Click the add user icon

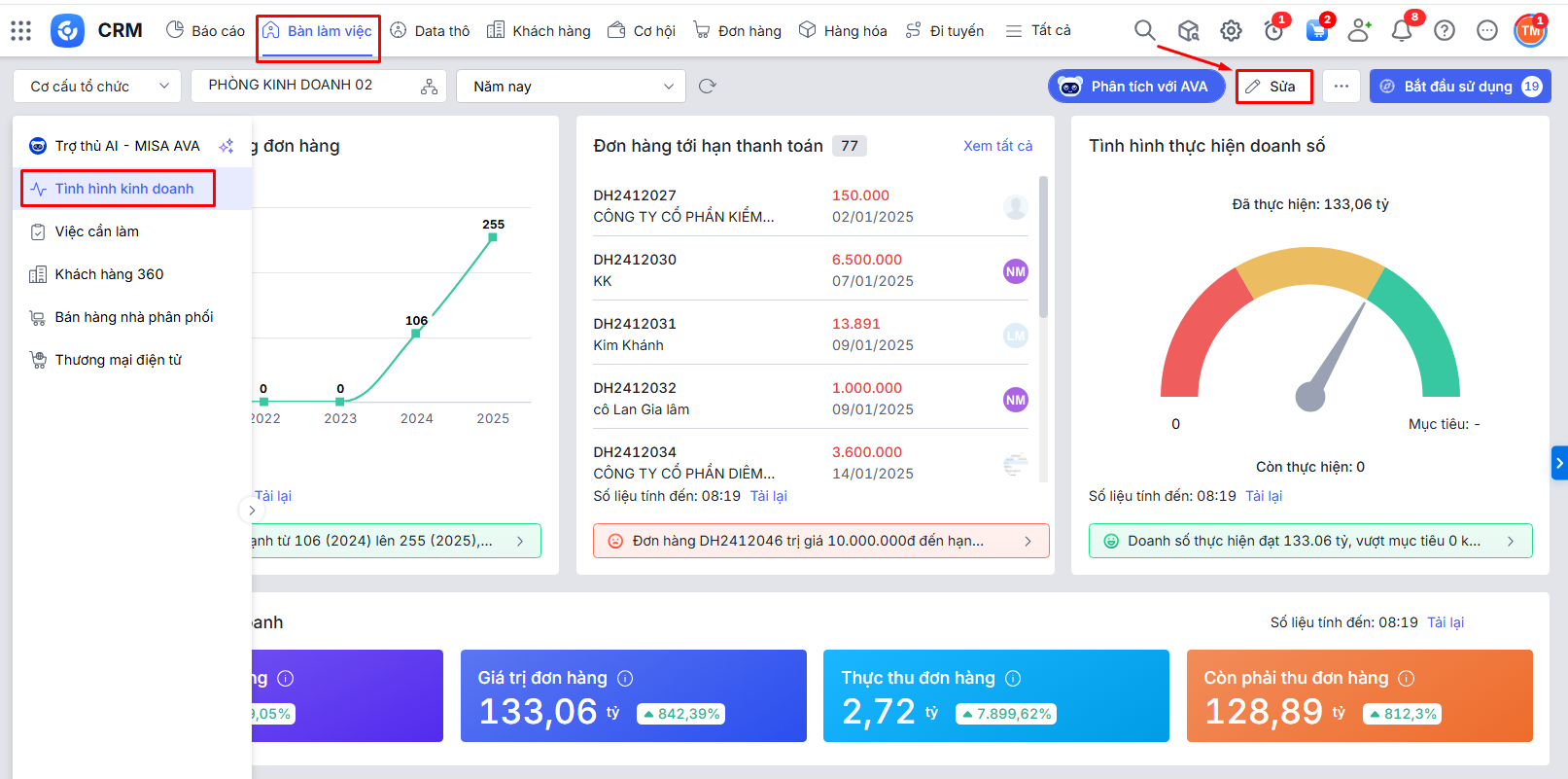[1359, 31]
